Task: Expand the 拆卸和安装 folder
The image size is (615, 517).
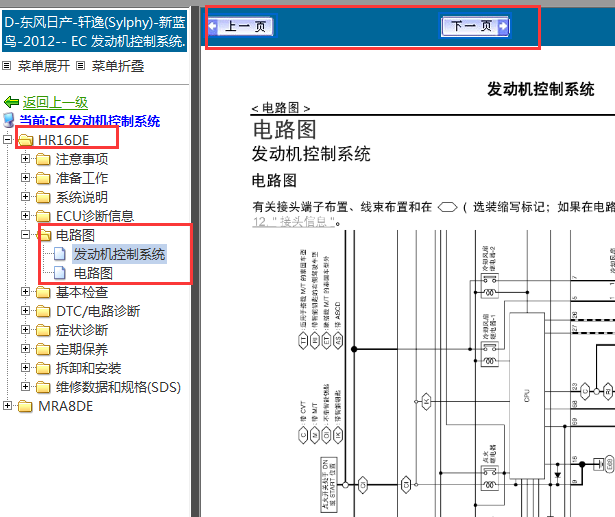Action: 25,368
